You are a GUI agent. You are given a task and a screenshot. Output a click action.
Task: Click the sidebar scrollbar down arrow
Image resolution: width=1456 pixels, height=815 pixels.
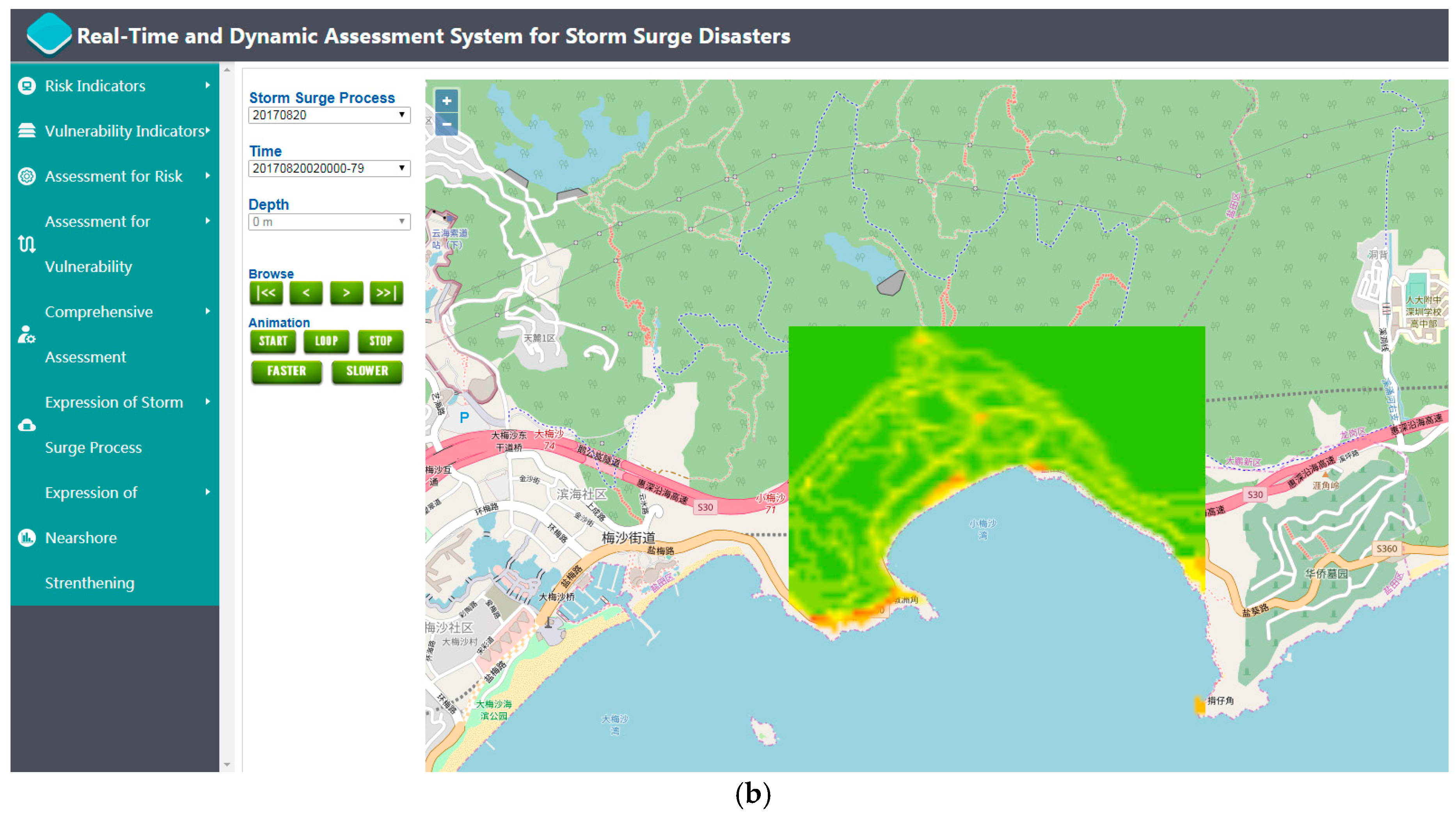click(227, 764)
